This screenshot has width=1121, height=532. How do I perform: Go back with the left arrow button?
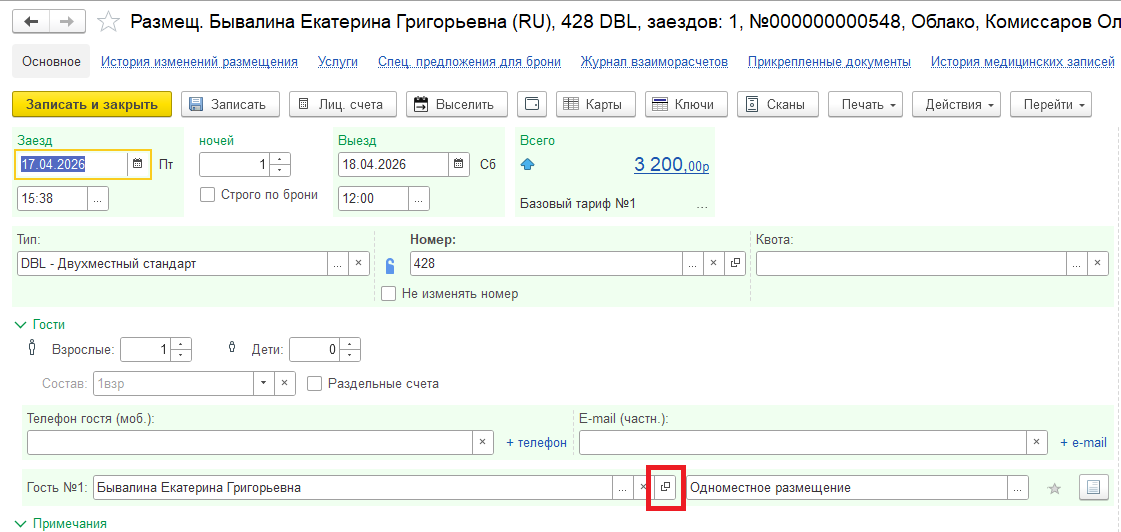point(31,21)
